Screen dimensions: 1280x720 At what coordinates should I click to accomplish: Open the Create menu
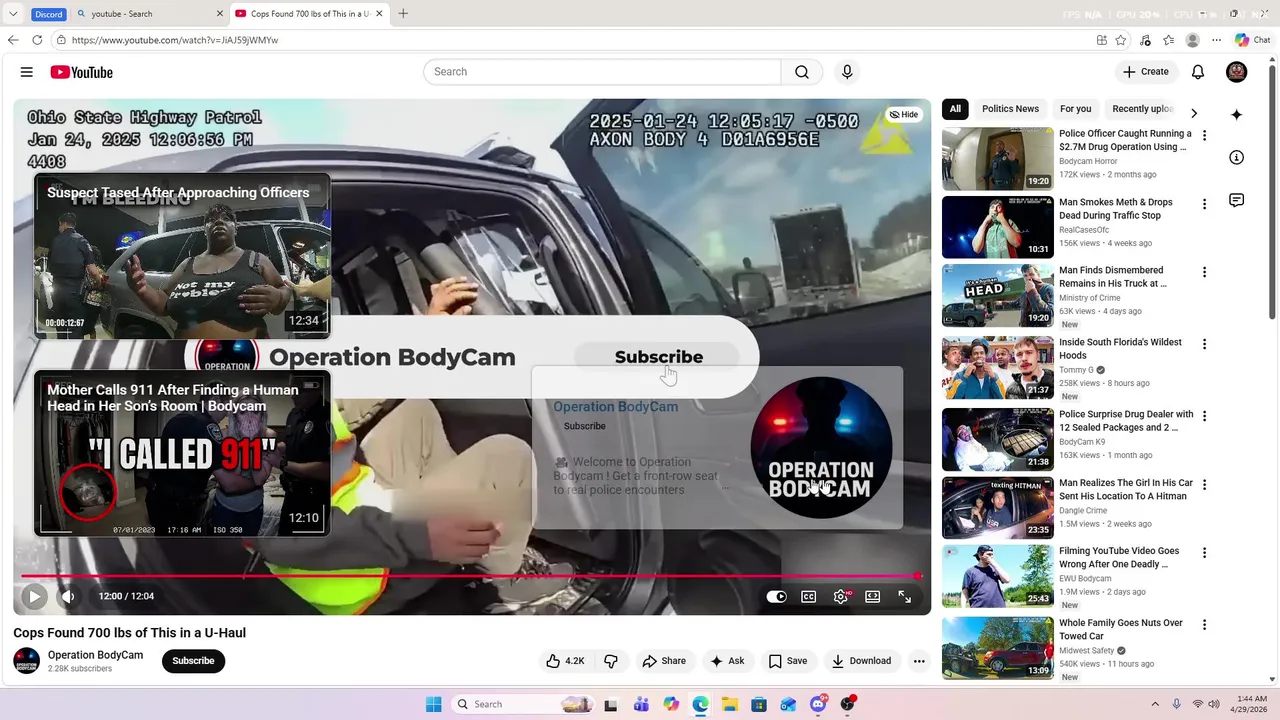1146,72
